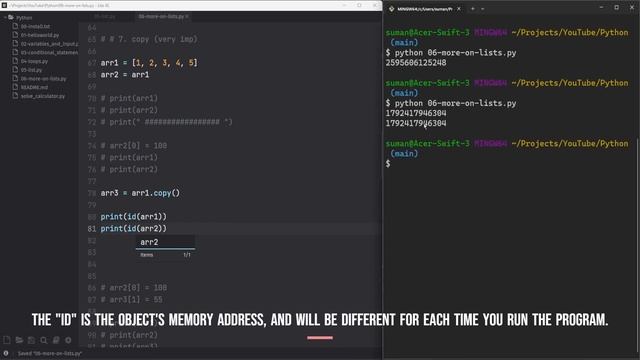Click line number 81 in the gutter
Viewport: 640px width, 360px height.
[92, 229]
